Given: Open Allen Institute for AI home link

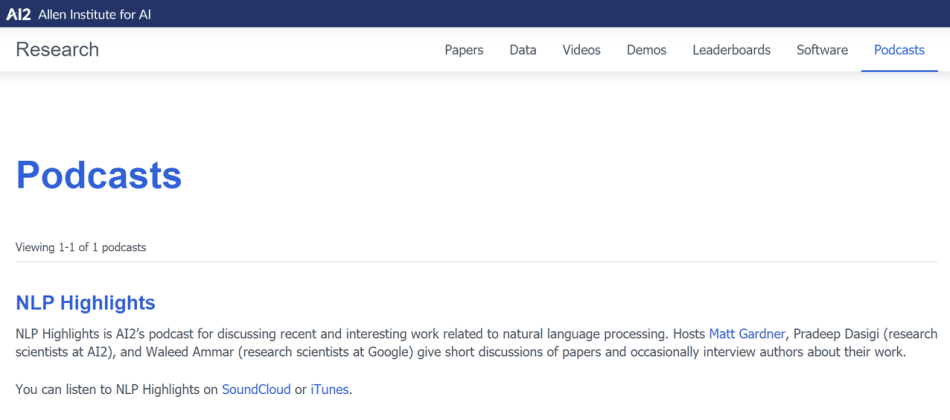Looking at the screenshot, I should click(x=95, y=14).
